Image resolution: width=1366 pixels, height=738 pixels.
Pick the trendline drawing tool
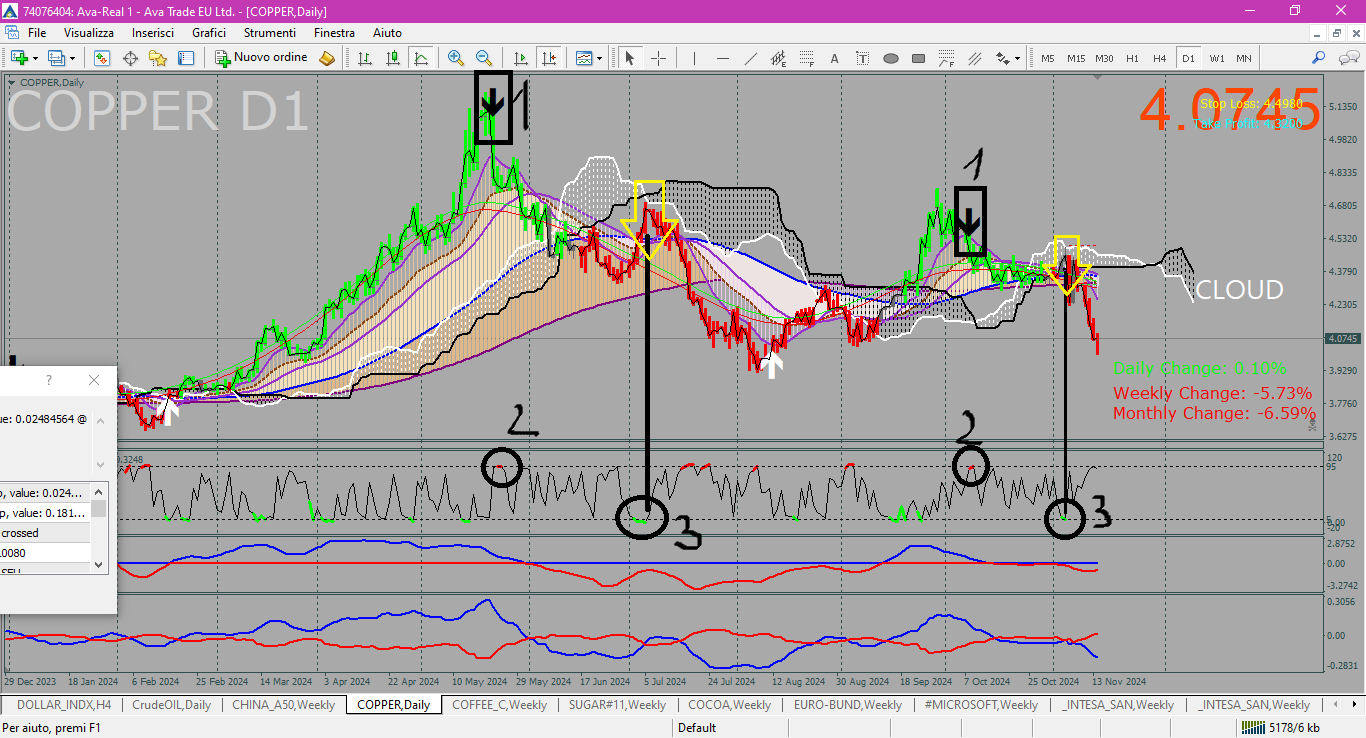tap(750, 58)
